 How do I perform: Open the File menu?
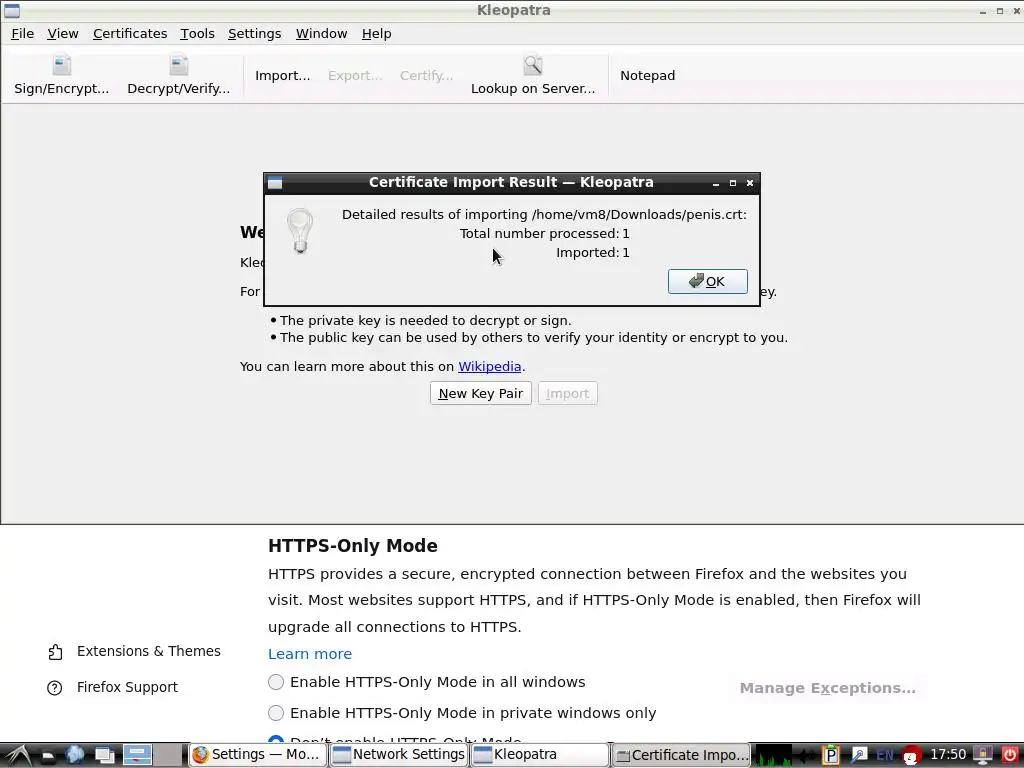[x=22, y=34]
